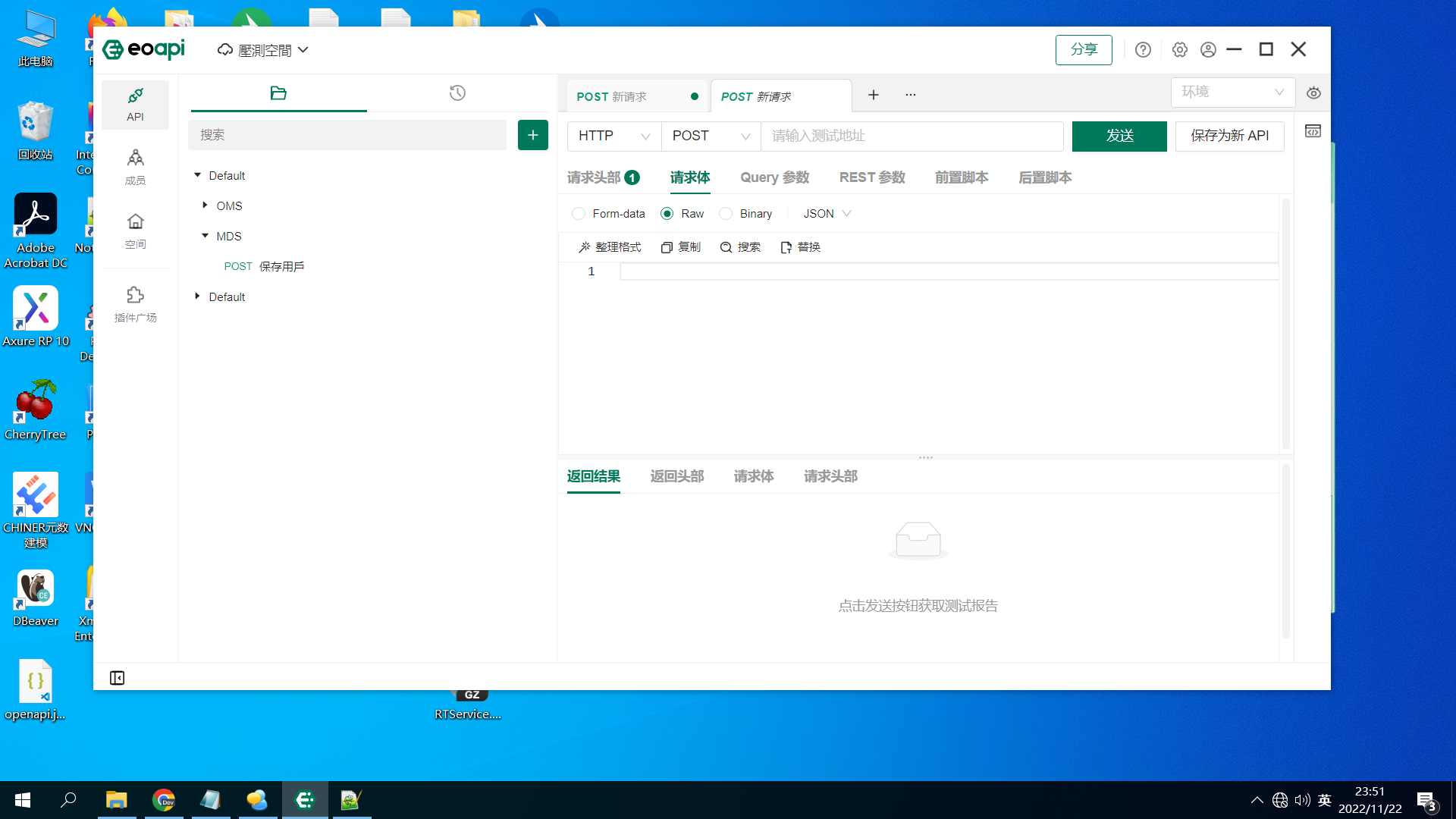This screenshot has height=819, width=1456.
Task: Click the 发送 send button
Action: coord(1119,136)
